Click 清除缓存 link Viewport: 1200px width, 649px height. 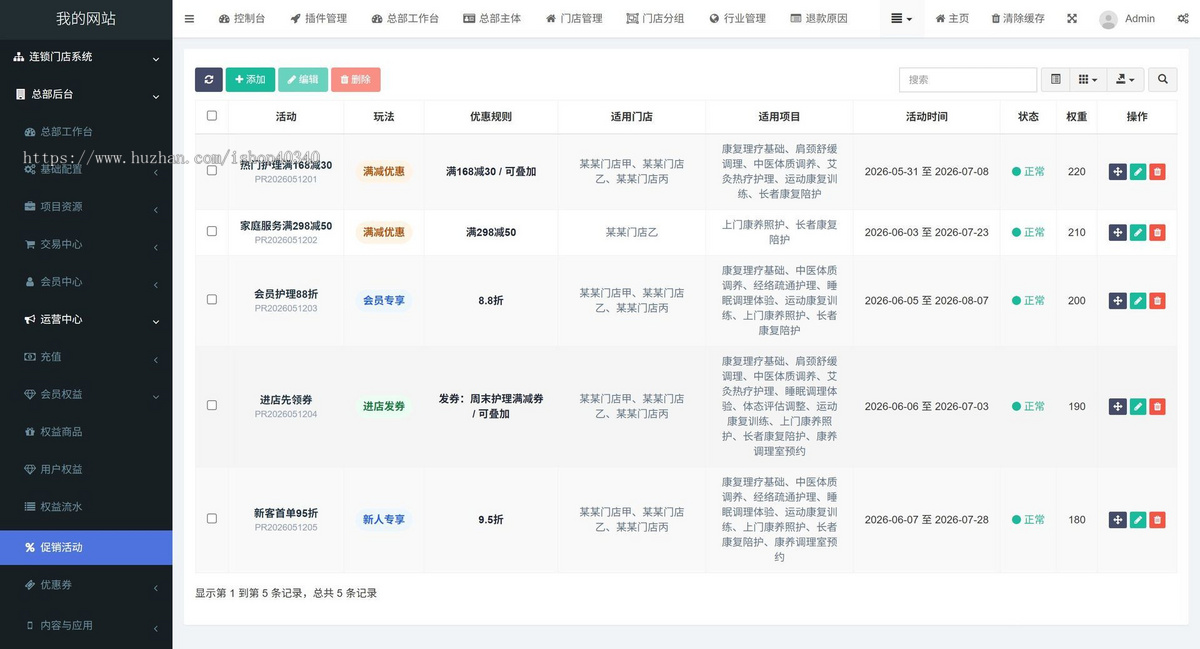[1017, 18]
